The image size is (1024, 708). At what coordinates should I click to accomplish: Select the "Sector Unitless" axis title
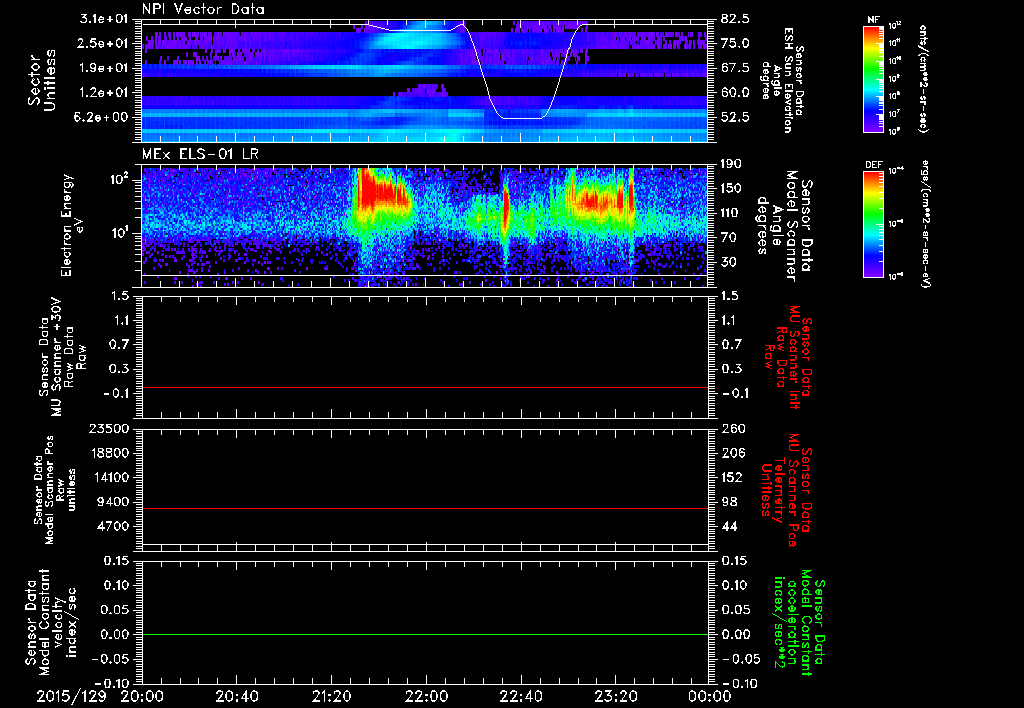42,80
